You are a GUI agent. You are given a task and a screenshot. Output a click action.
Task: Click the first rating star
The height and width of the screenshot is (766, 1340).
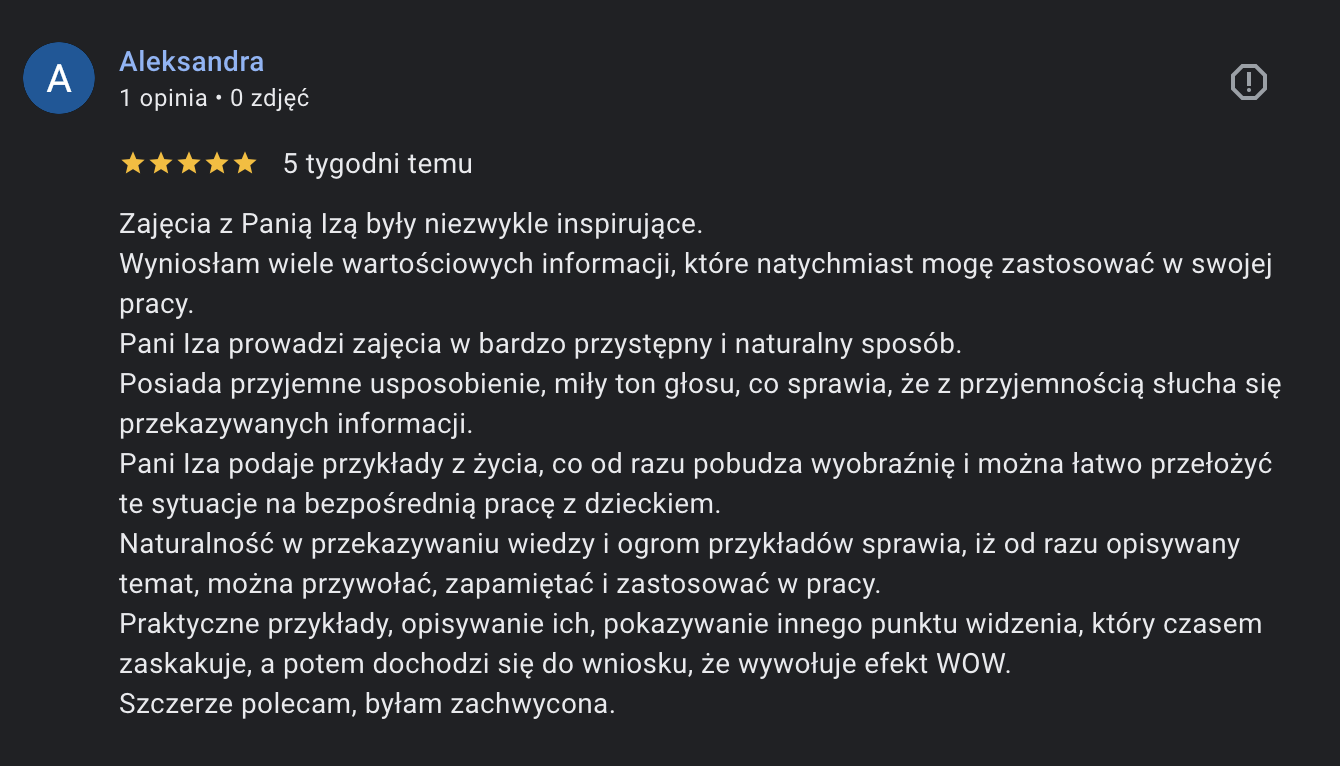[x=132, y=164]
